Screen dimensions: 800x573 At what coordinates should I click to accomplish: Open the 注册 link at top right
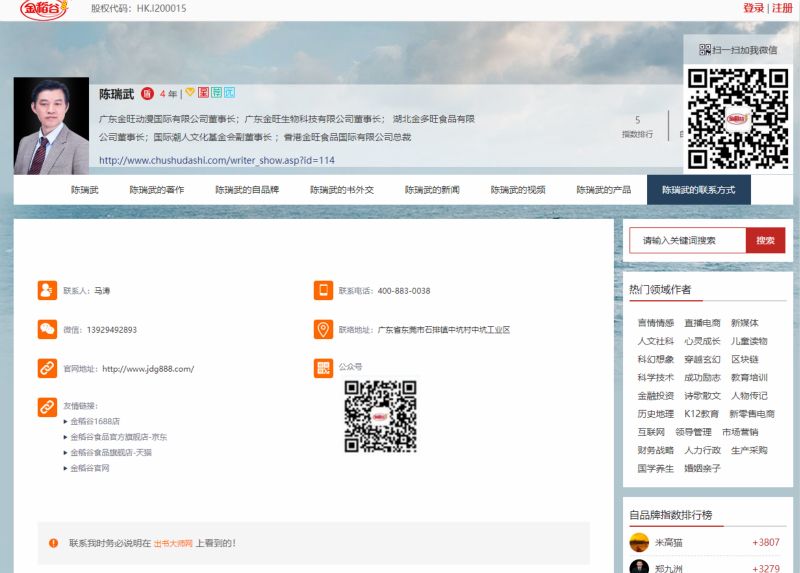[782, 8]
